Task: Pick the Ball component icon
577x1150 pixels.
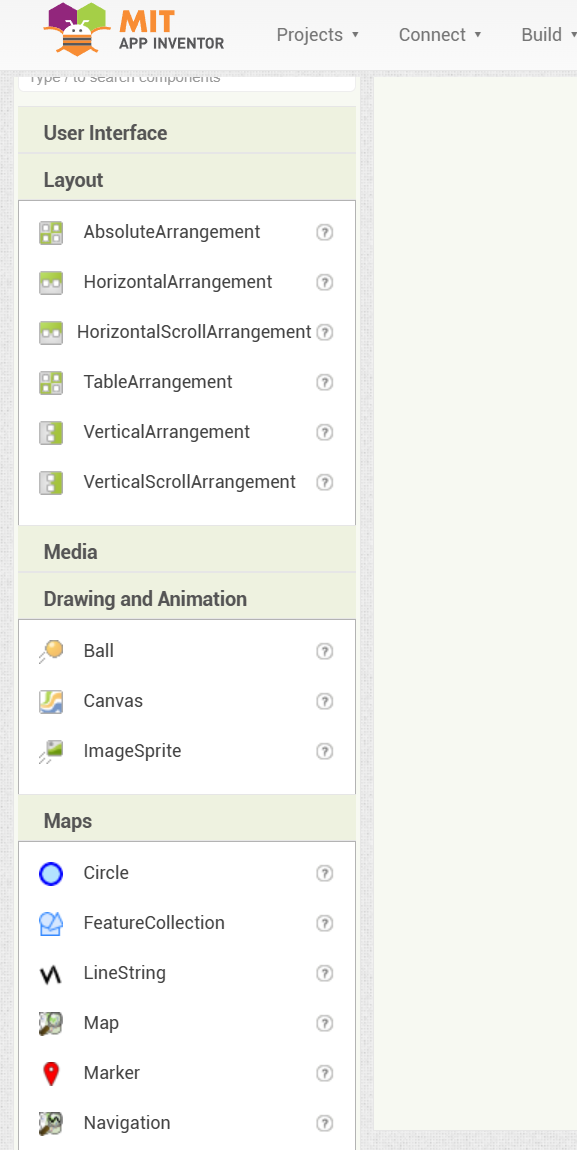Action: 51,651
